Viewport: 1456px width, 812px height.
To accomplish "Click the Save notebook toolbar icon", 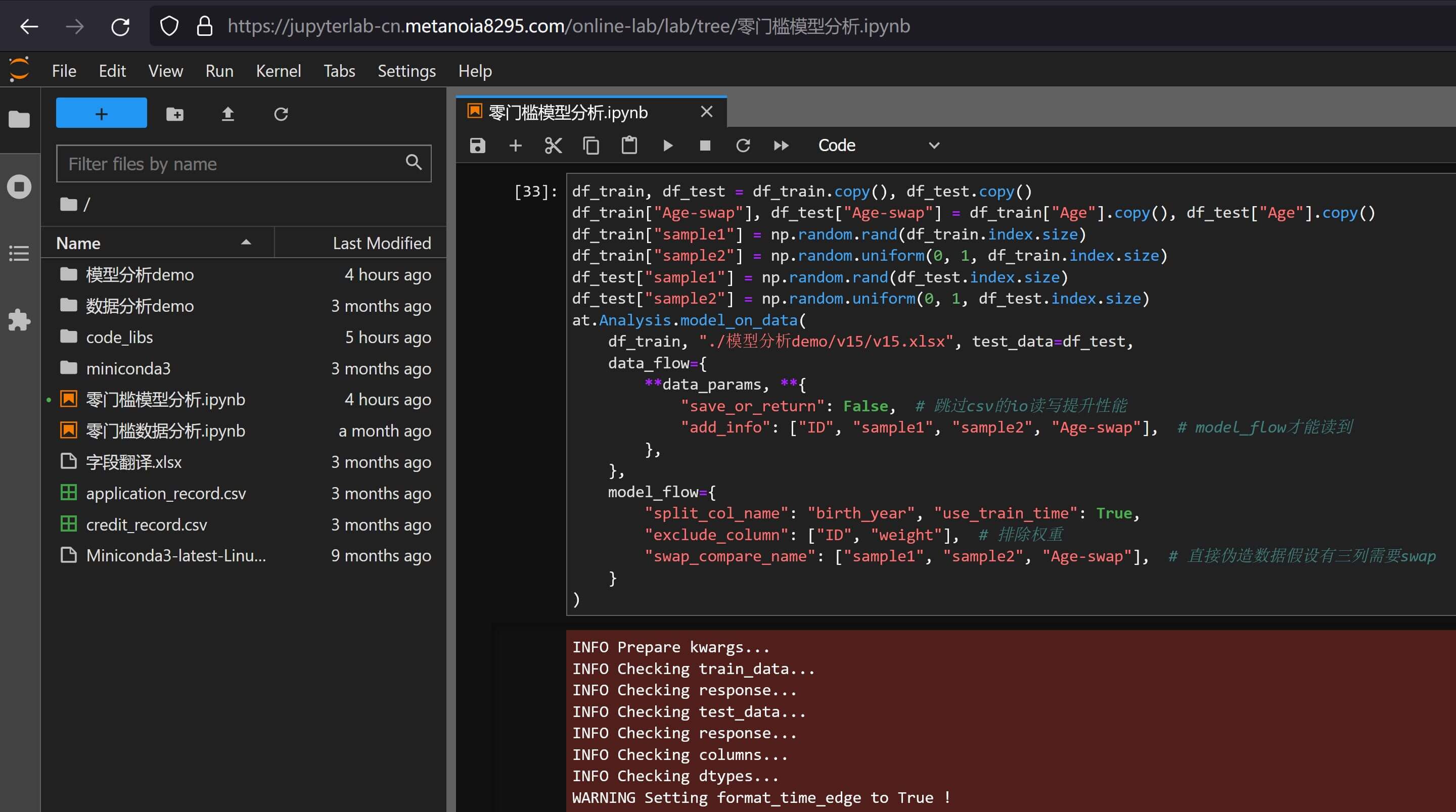I will click(478, 146).
